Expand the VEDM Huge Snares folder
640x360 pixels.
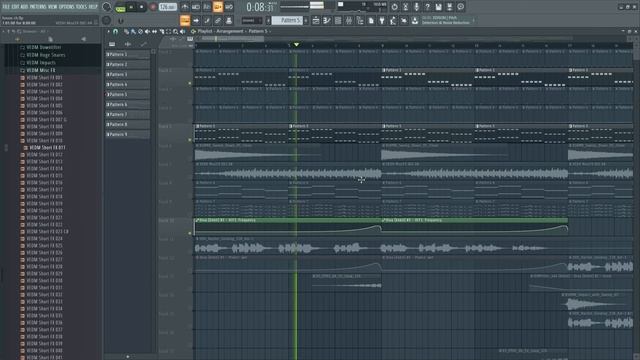point(46,55)
